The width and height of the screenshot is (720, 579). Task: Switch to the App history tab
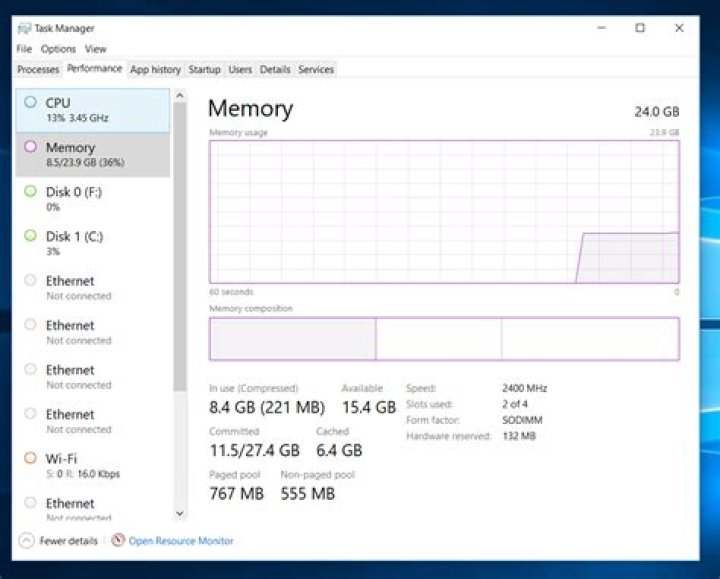(x=156, y=69)
